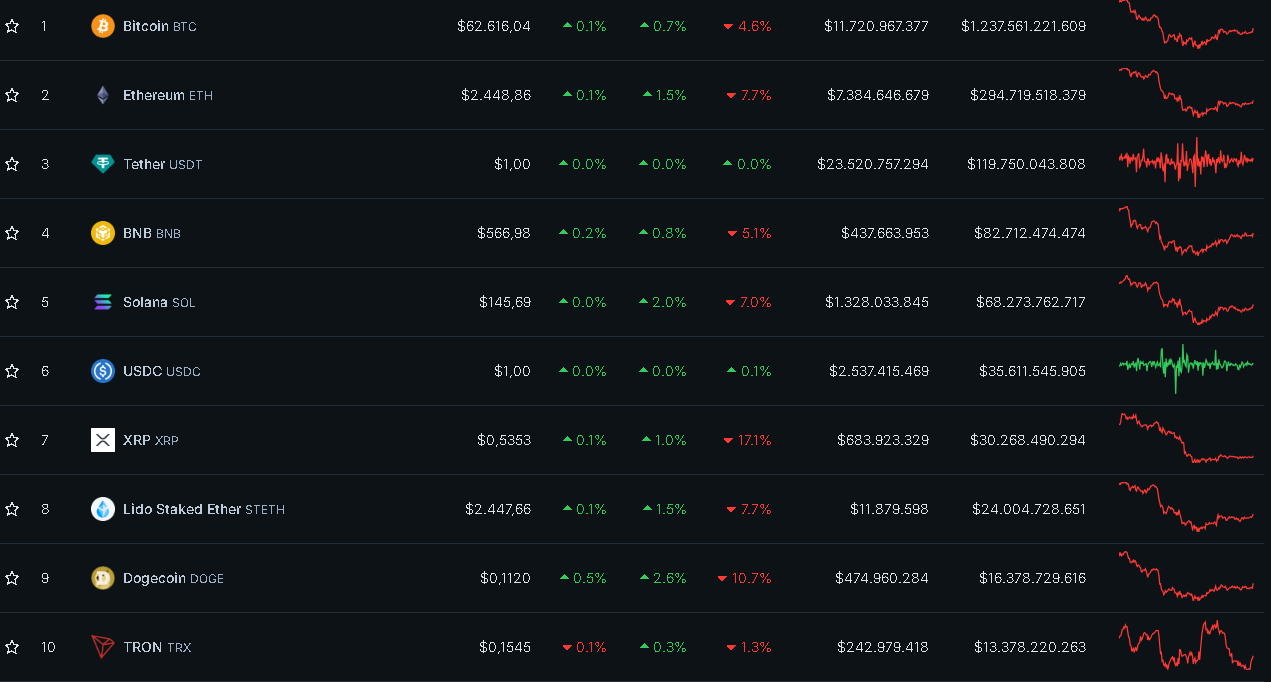The width and height of the screenshot is (1271, 682).
Task: Favorite USDC using its star
Action: (12, 371)
